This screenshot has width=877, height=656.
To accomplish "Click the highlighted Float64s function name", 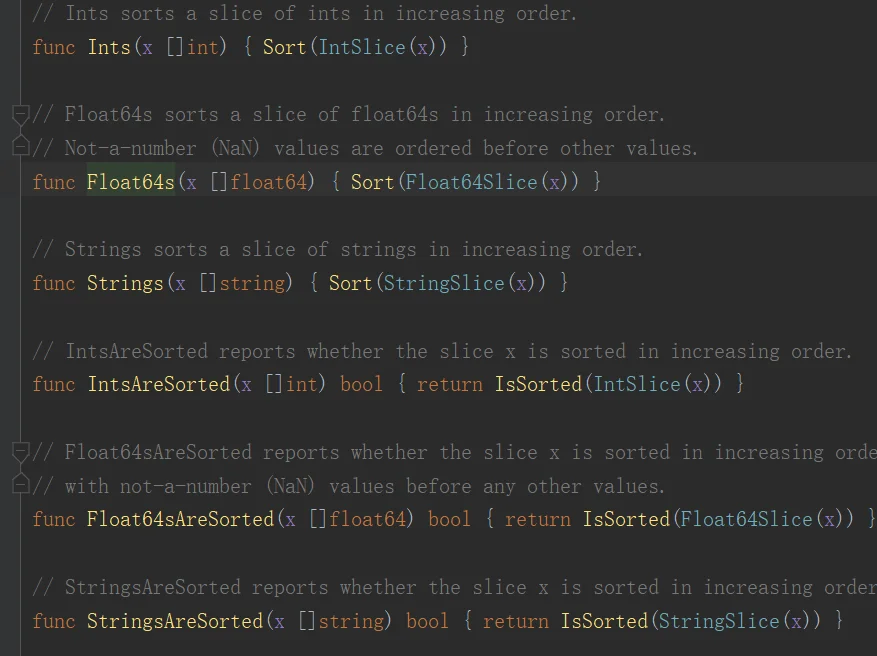I will pos(130,182).
